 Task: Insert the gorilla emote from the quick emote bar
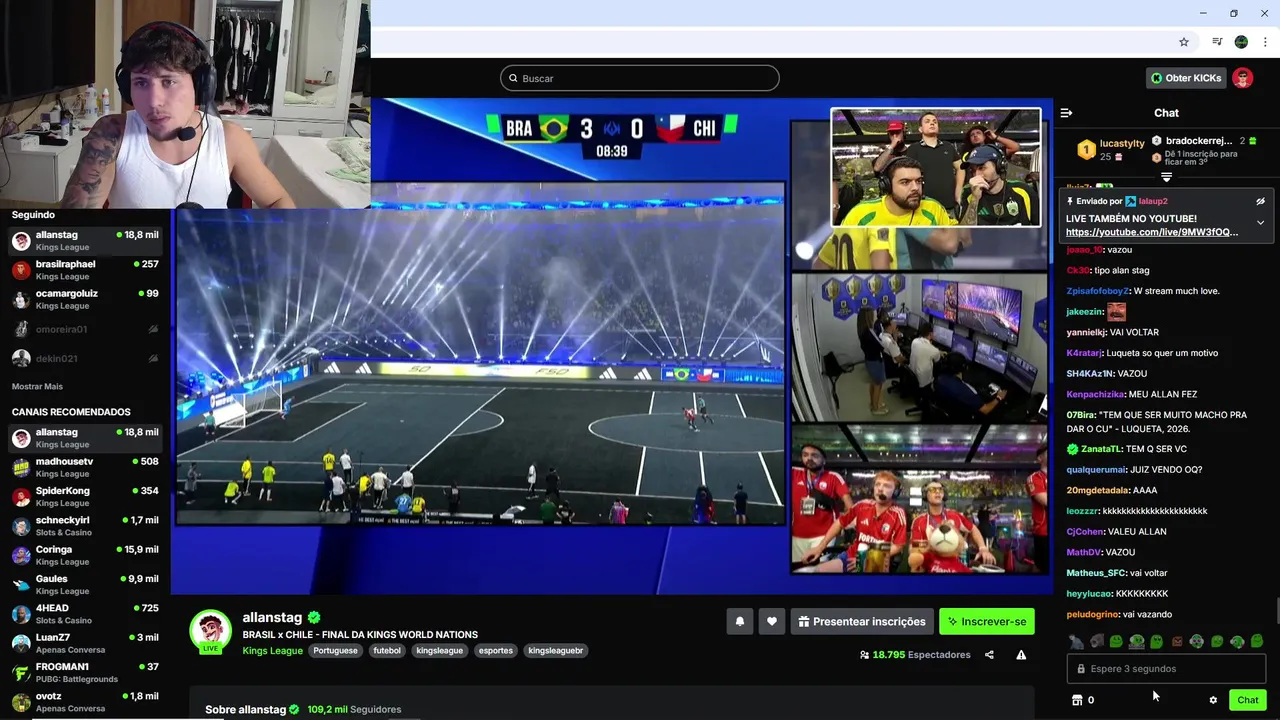pos(1096,641)
